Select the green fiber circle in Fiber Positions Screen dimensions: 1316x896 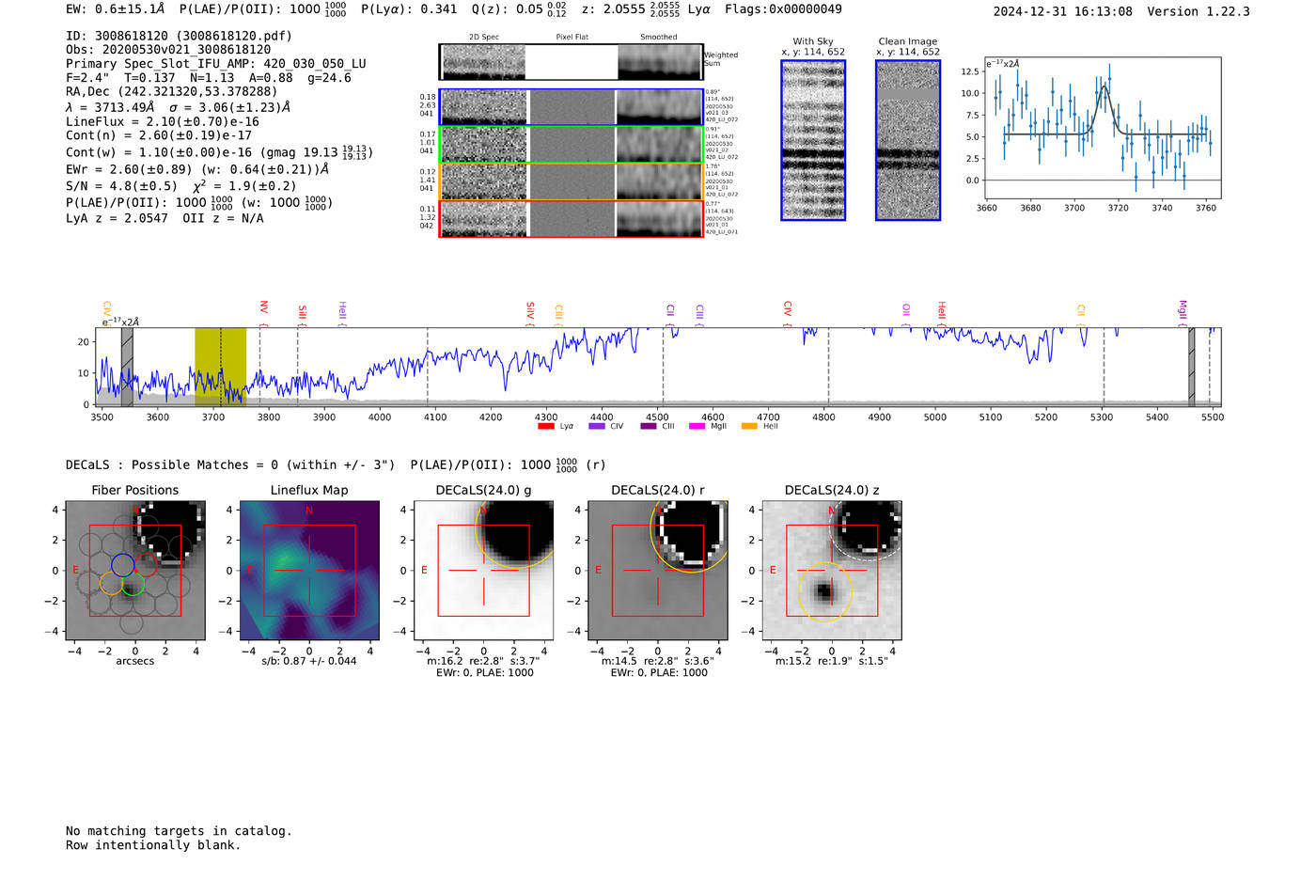click(x=133, y=585)
